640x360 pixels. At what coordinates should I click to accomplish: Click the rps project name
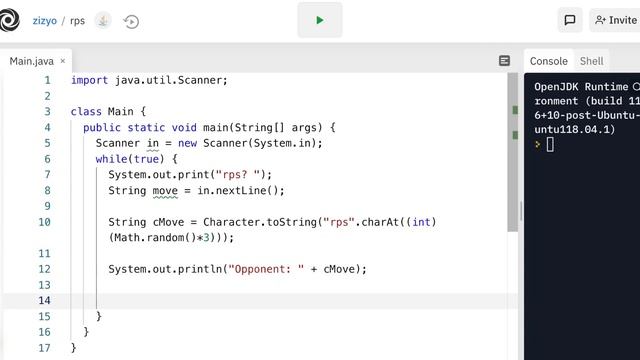tap(77, 20)
